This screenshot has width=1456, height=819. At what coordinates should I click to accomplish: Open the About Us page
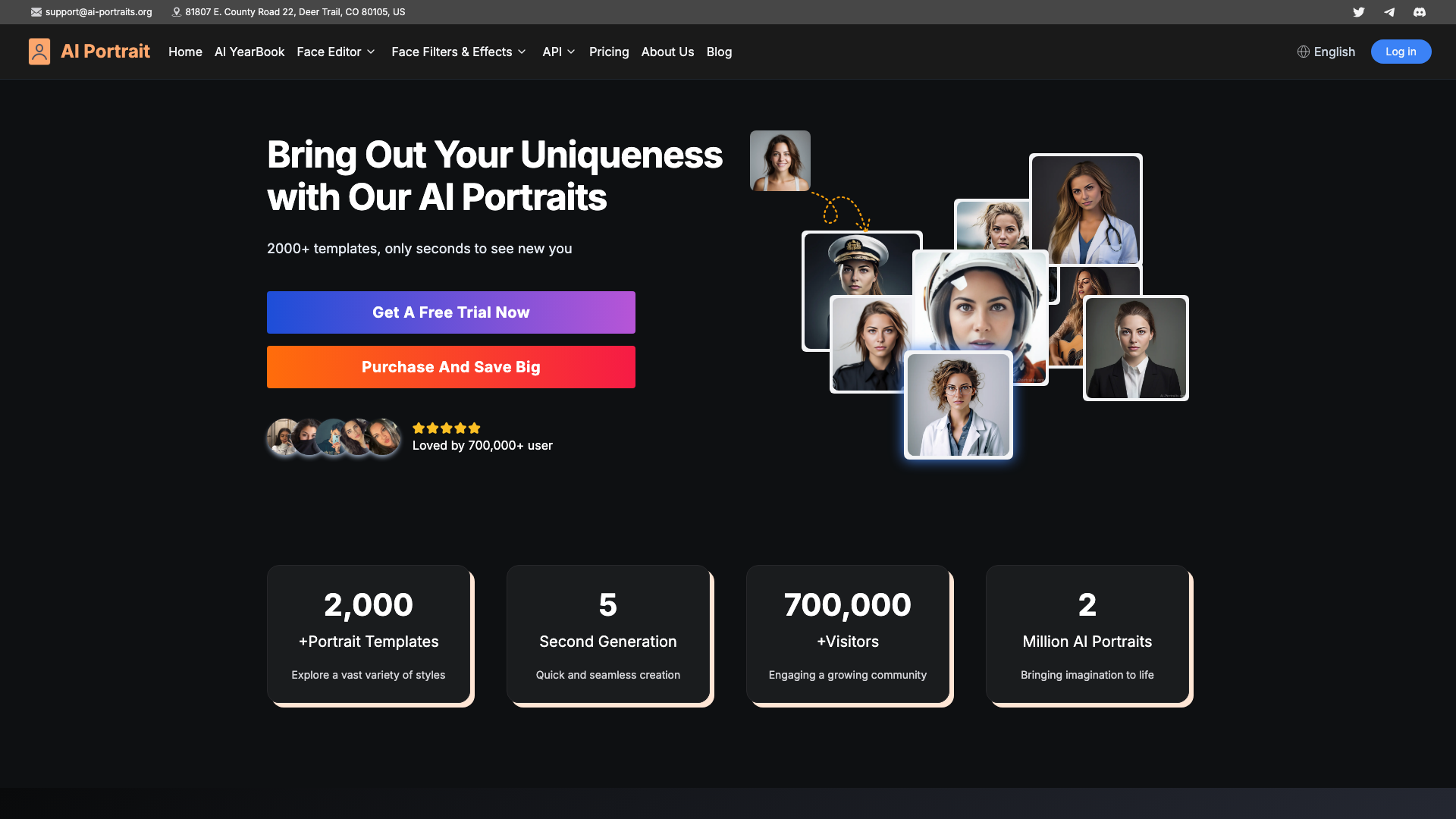(x=667, y=52)
